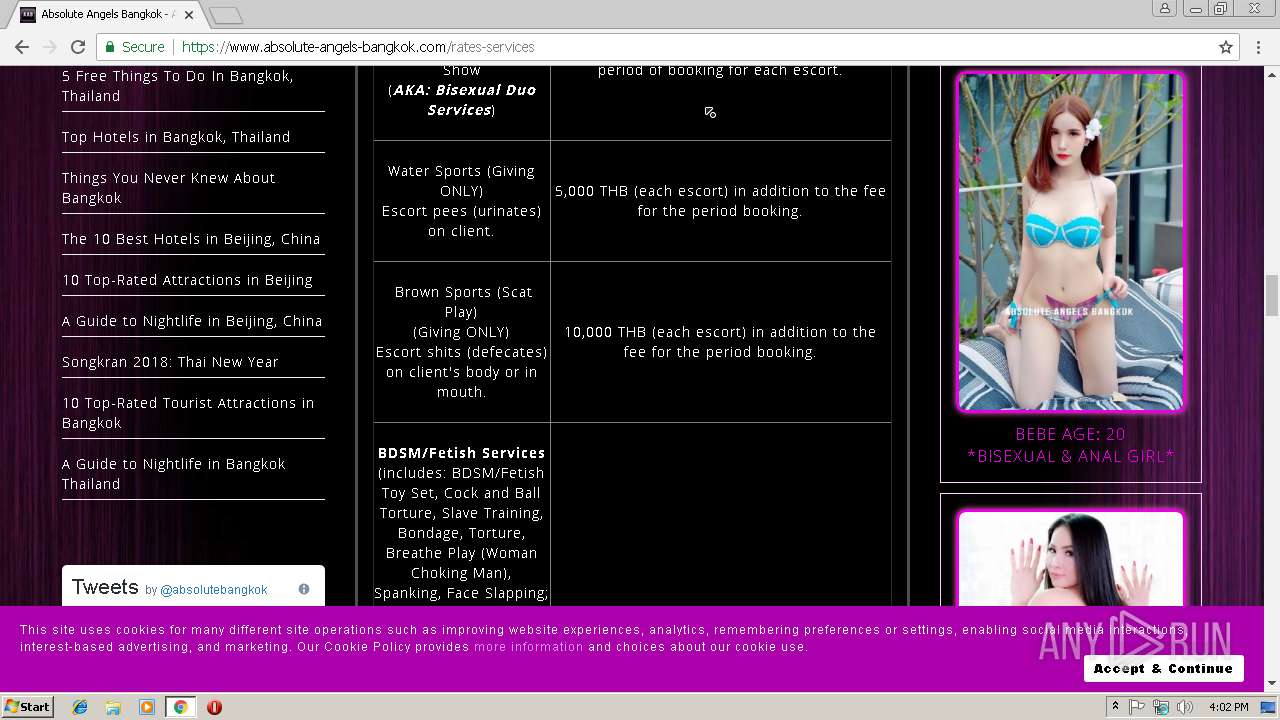The image size is (1280, 720).
Task: Open 'A Guide to Nightlife in Bangkok Thailand'
Action: pyautogui.click(x=174, y=474)
